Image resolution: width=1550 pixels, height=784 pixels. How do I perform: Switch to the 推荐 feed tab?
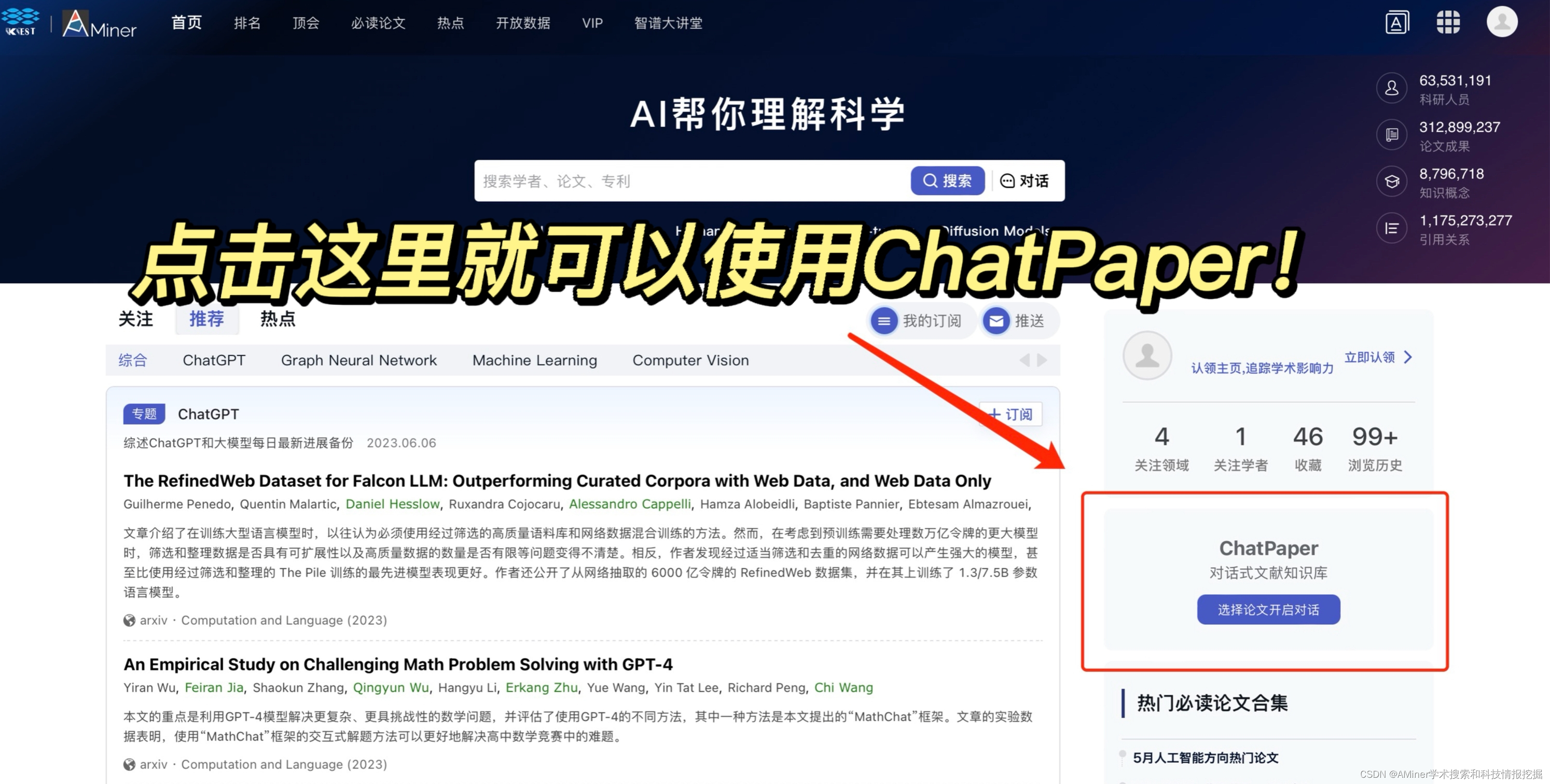click(207, 319)
